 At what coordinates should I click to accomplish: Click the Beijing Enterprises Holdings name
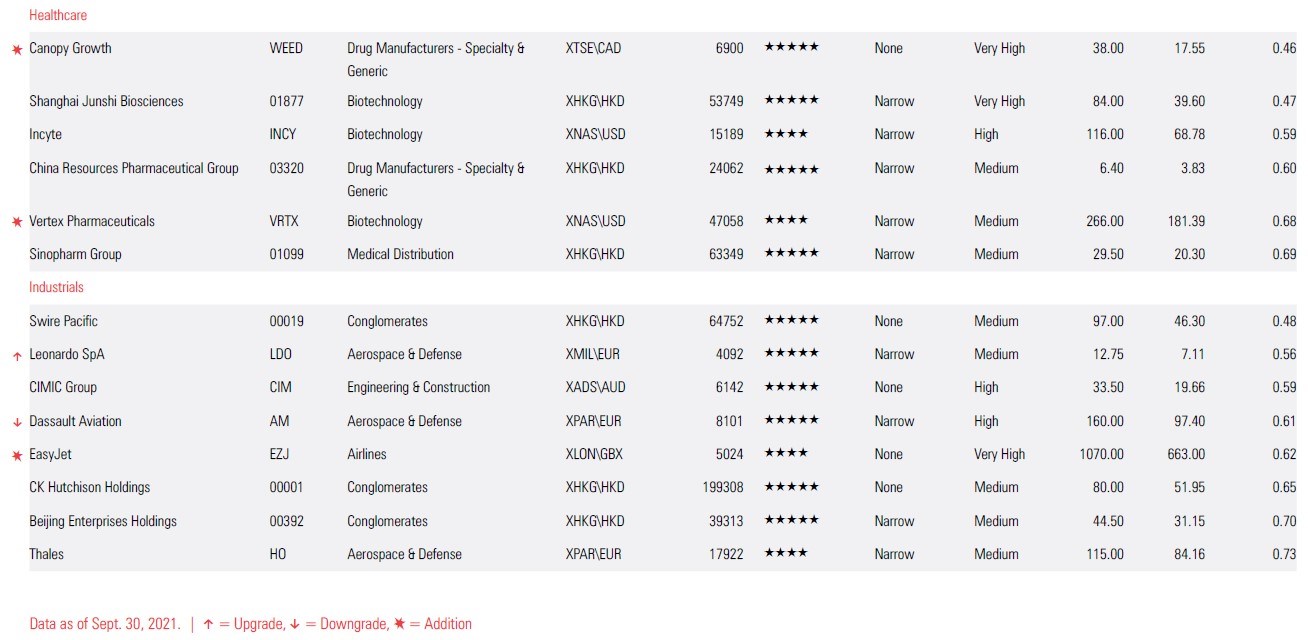(102, 521)
